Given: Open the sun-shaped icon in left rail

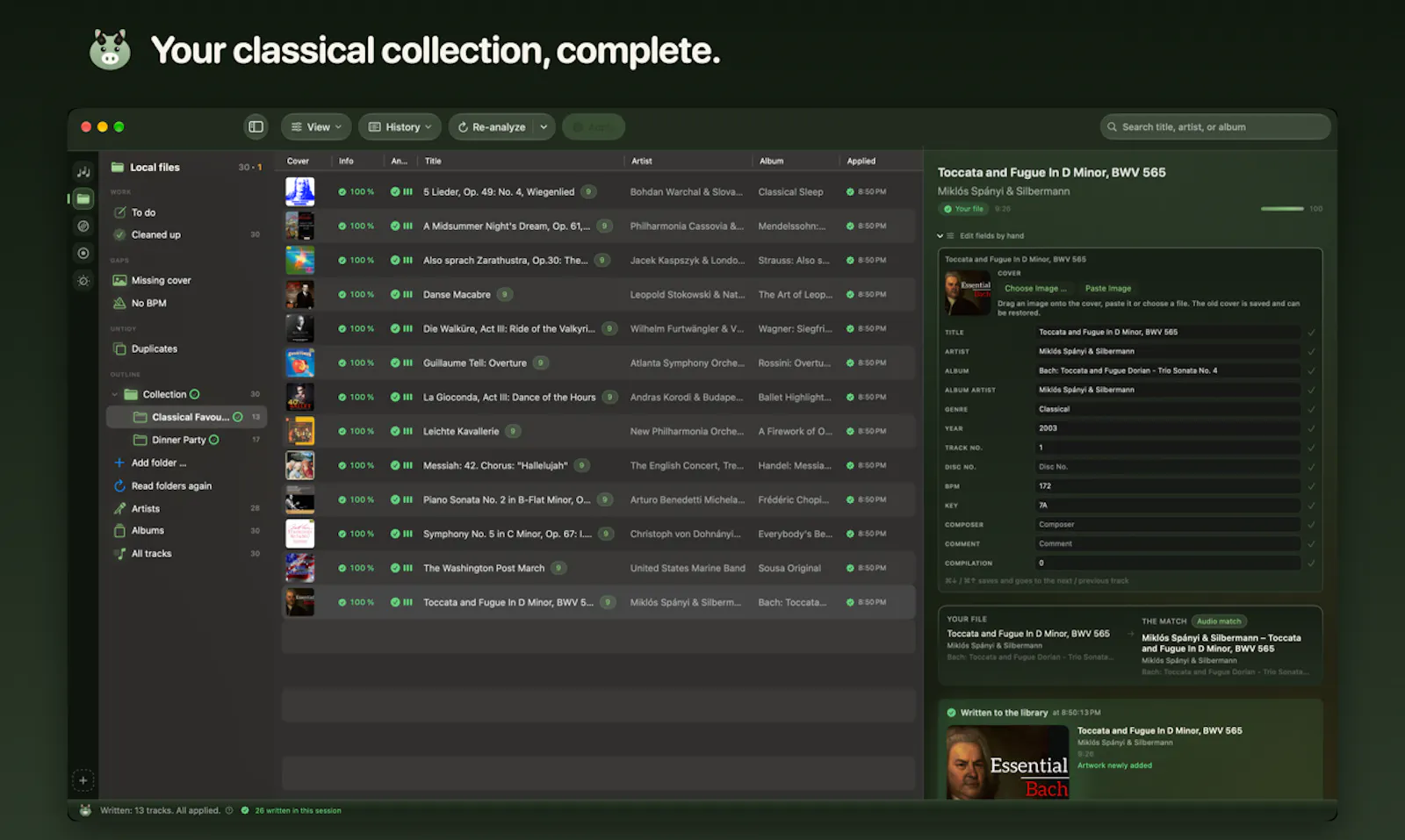Looking at the screenshot, I should pos(83,281).
